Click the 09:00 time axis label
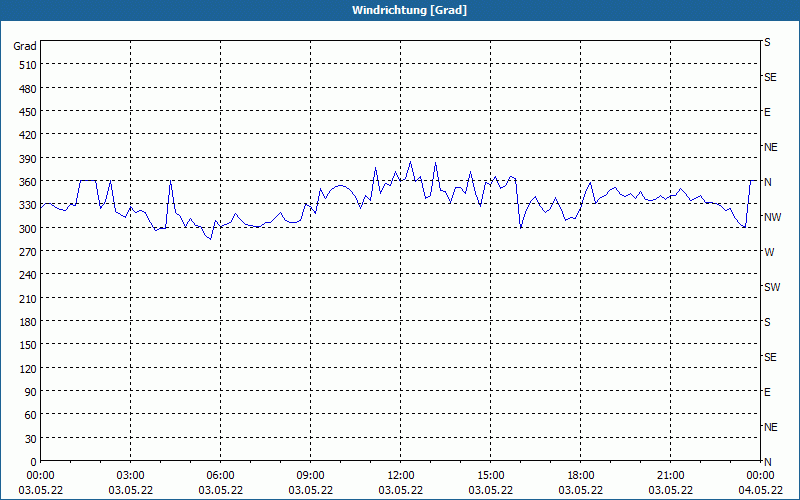 [x=310, y=476]
